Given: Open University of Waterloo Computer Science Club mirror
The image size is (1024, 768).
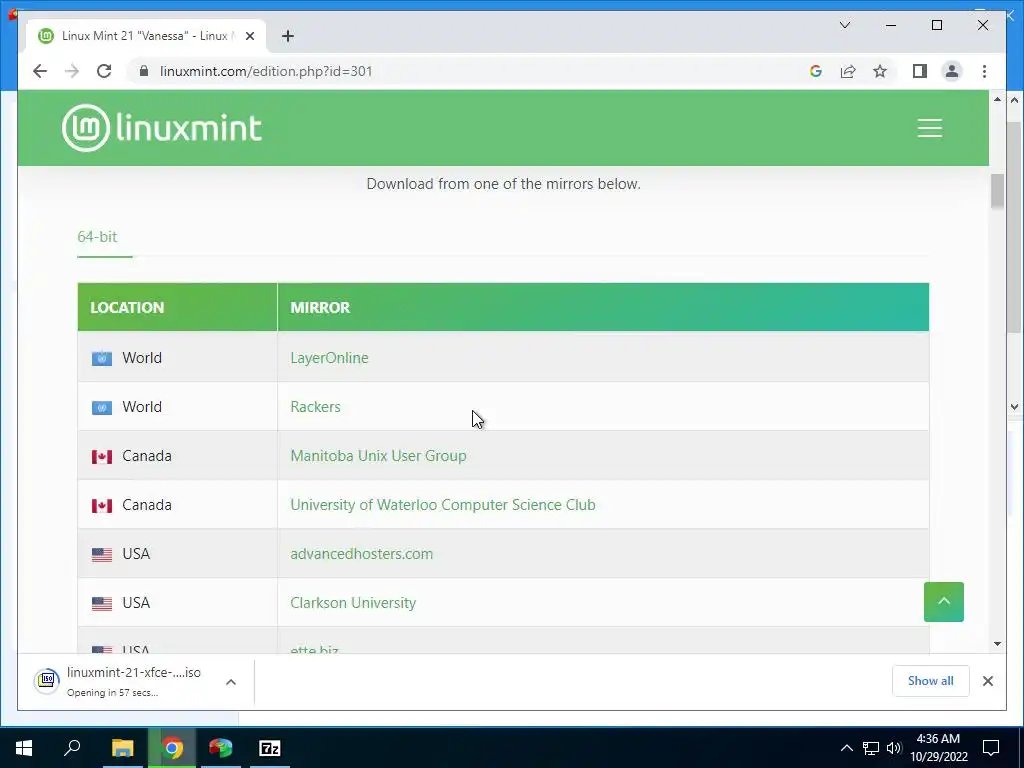Looking at the screenshot, I should (443, 504).
